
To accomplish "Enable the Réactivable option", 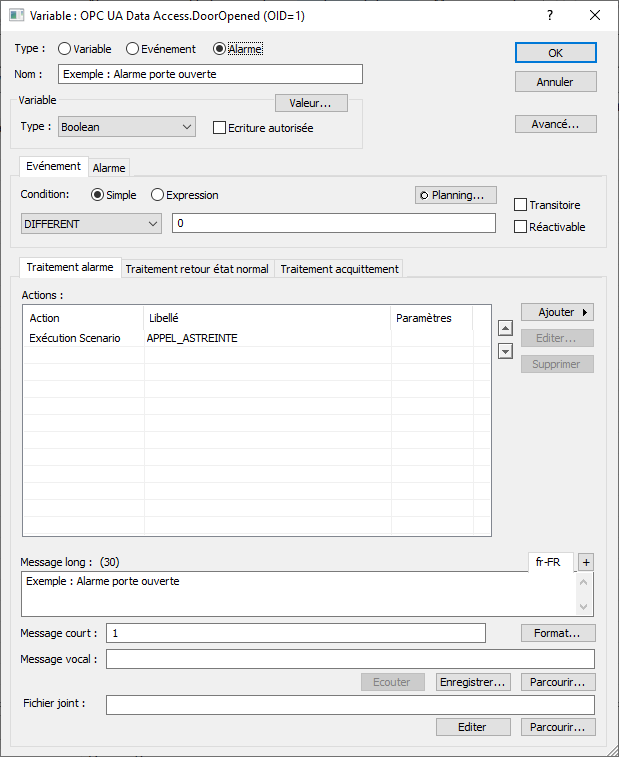I will pyautogui.click(x=520, y=227).
